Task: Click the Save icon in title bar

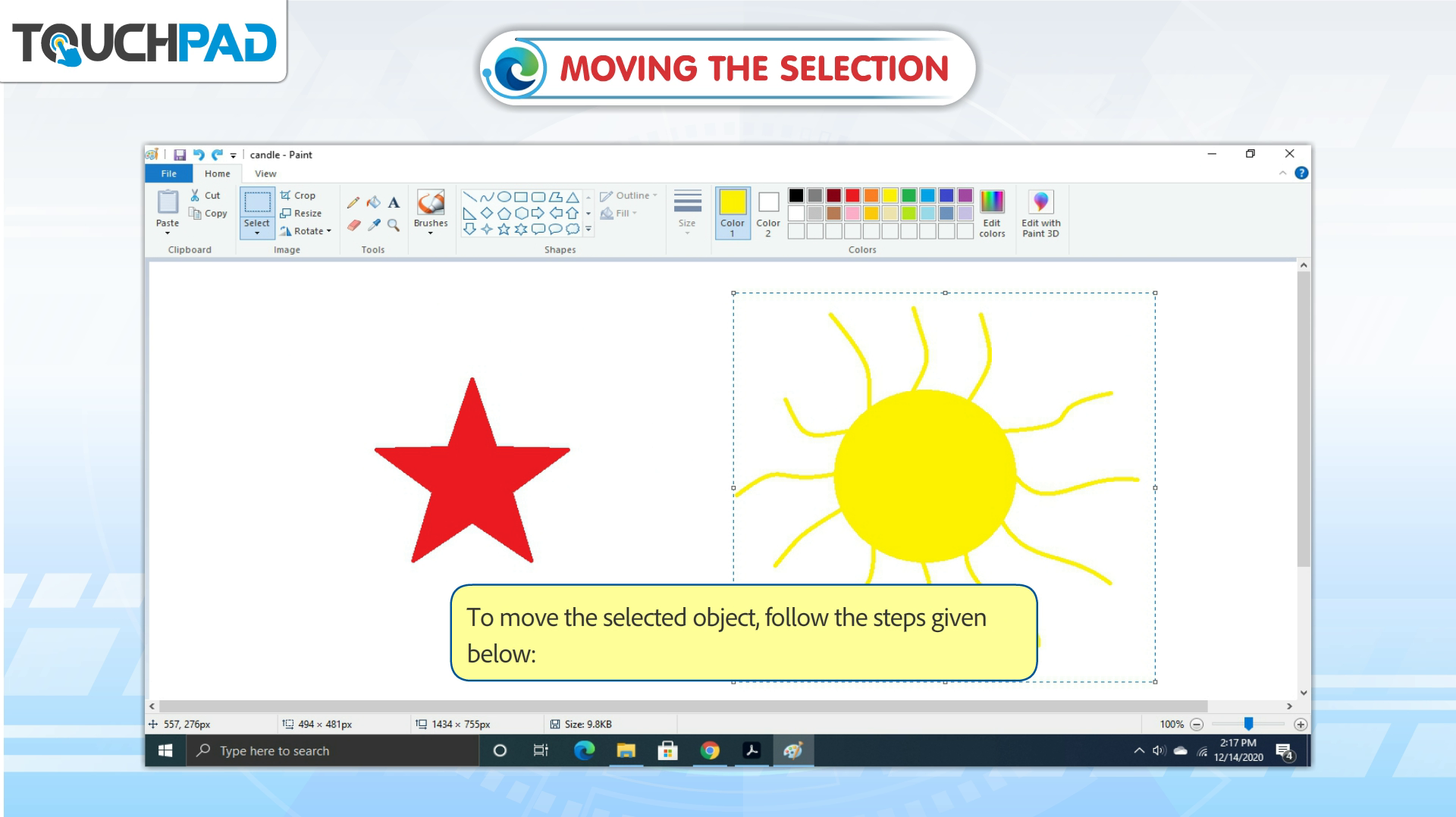Action: pos(180,155)
